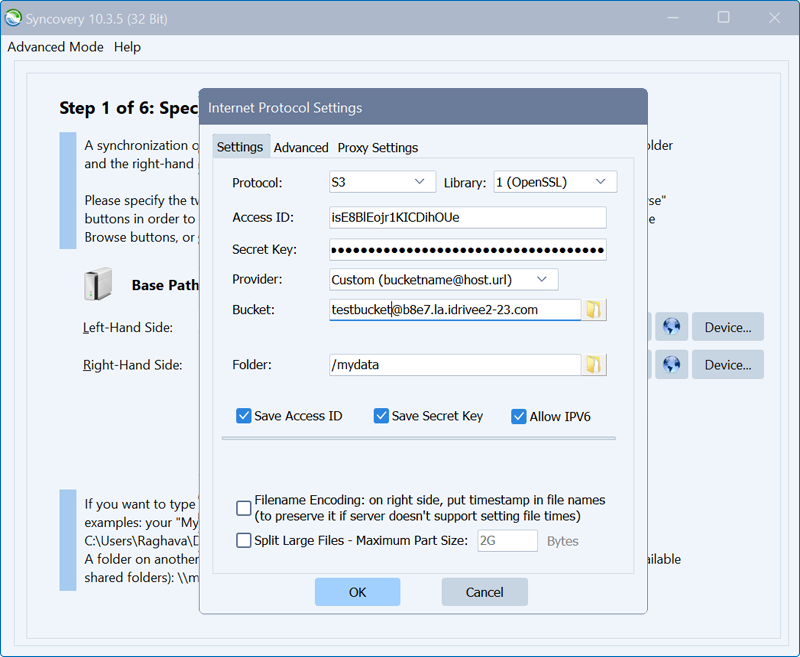Expand the Library dropdown (OpenSSL)

point(555,182)
